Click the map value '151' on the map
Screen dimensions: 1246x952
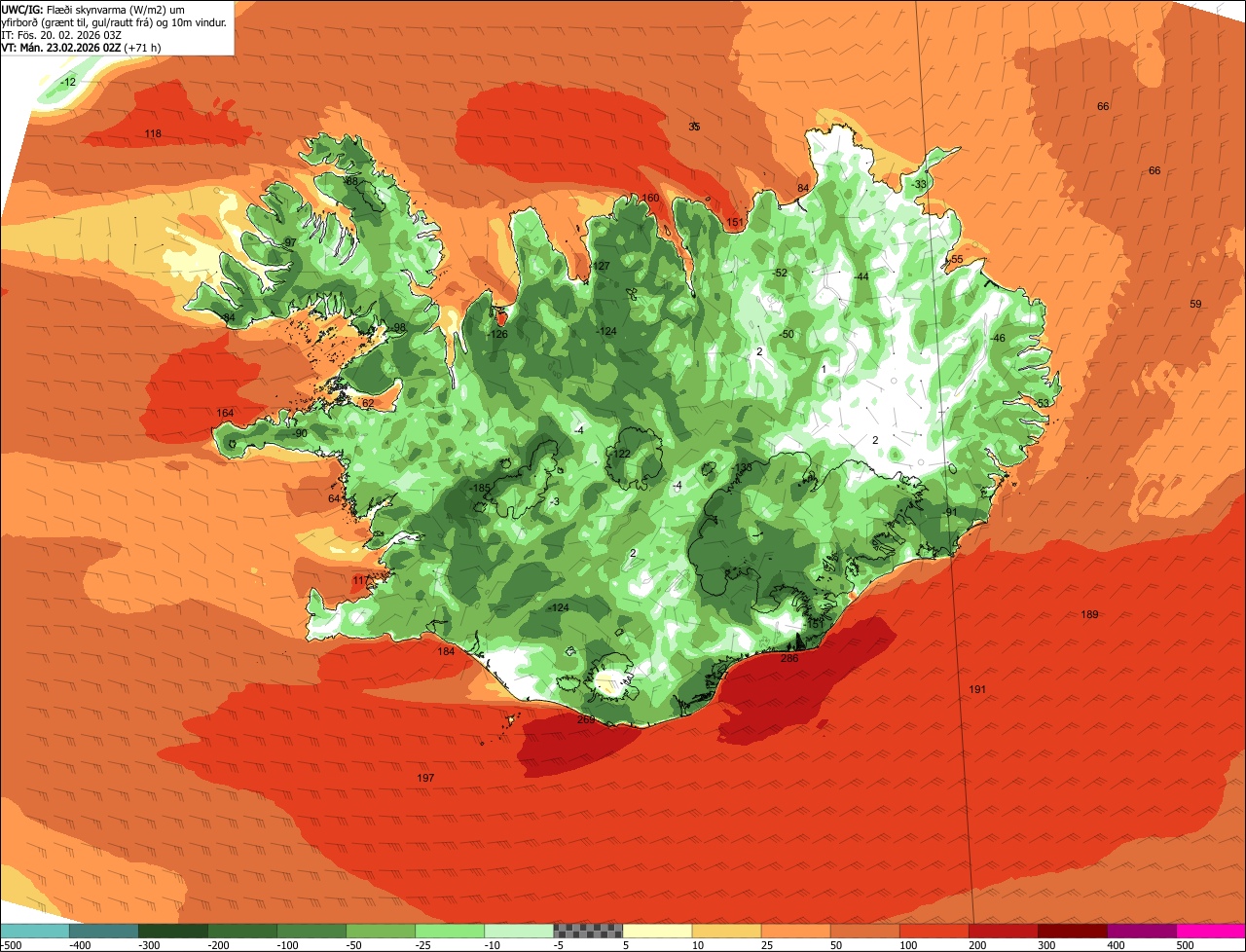(x=735, y=223)
